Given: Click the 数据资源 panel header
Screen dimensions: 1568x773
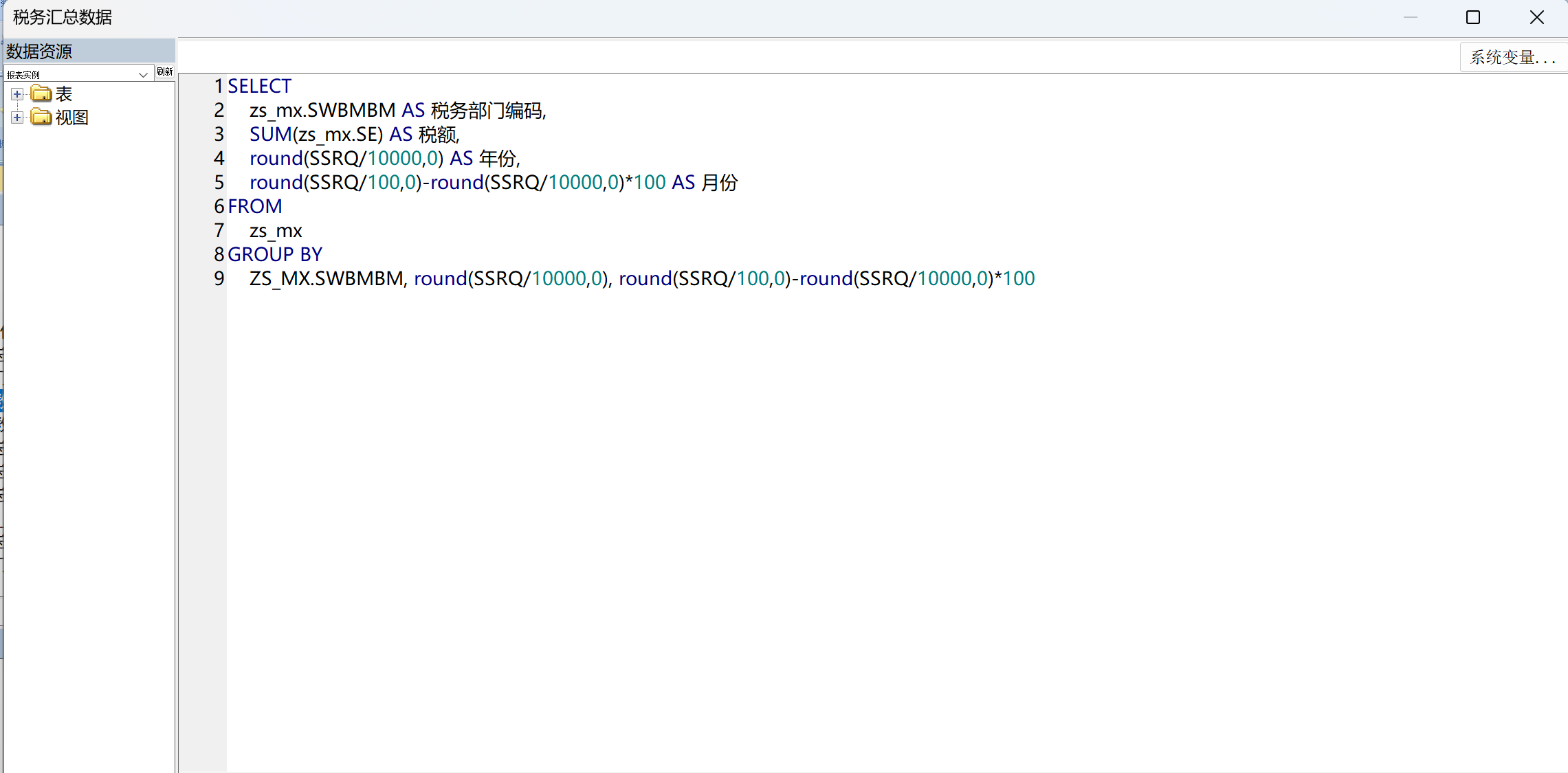Looking at the screenshot, I should pyautogui.click(x=39, y=52).
